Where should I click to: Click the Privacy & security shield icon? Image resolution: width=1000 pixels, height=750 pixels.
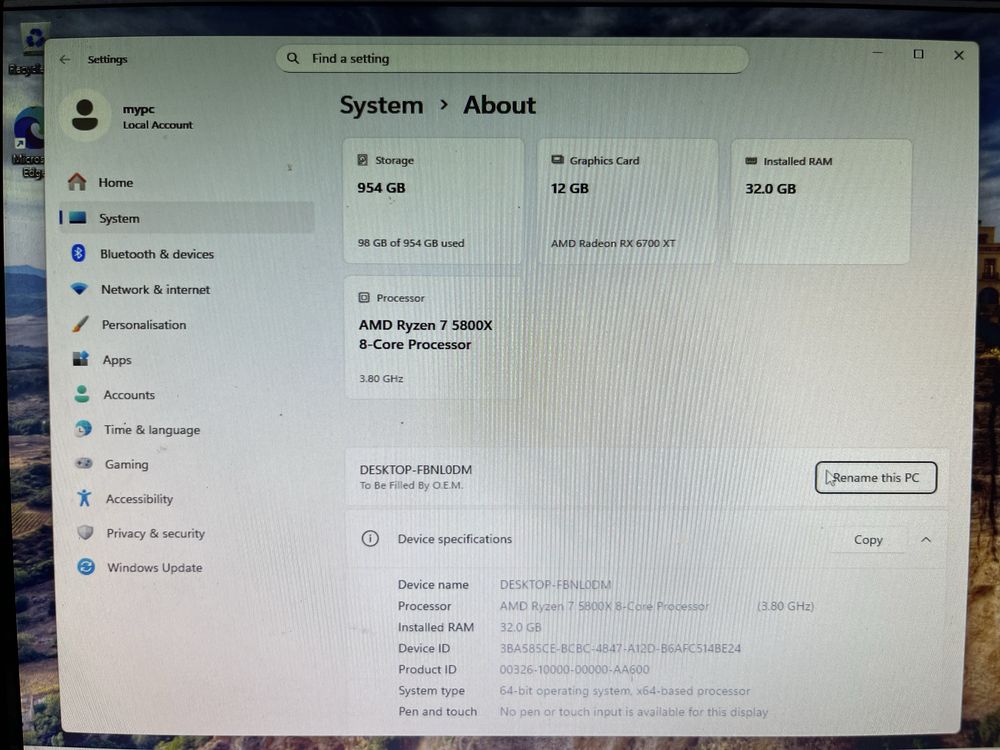[85, 533]
